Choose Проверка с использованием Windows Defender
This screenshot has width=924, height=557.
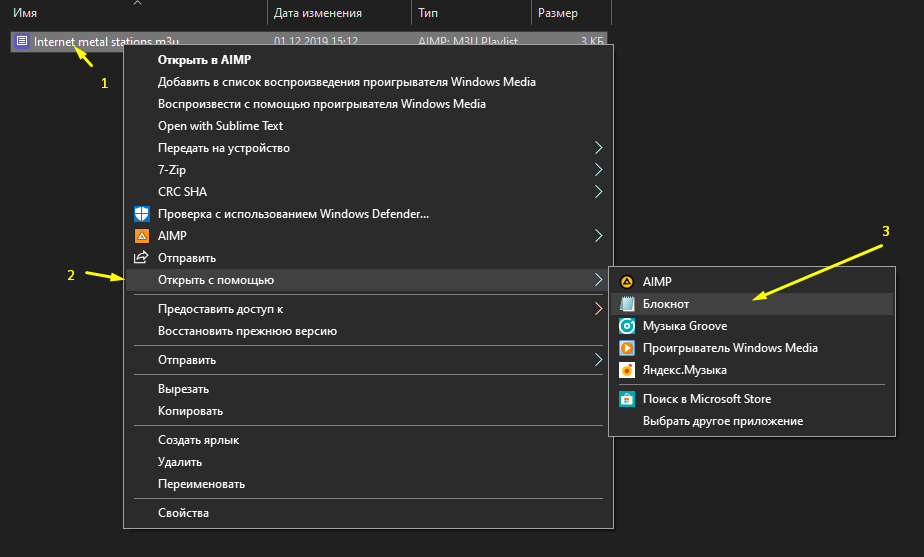(x=368, y=213)
